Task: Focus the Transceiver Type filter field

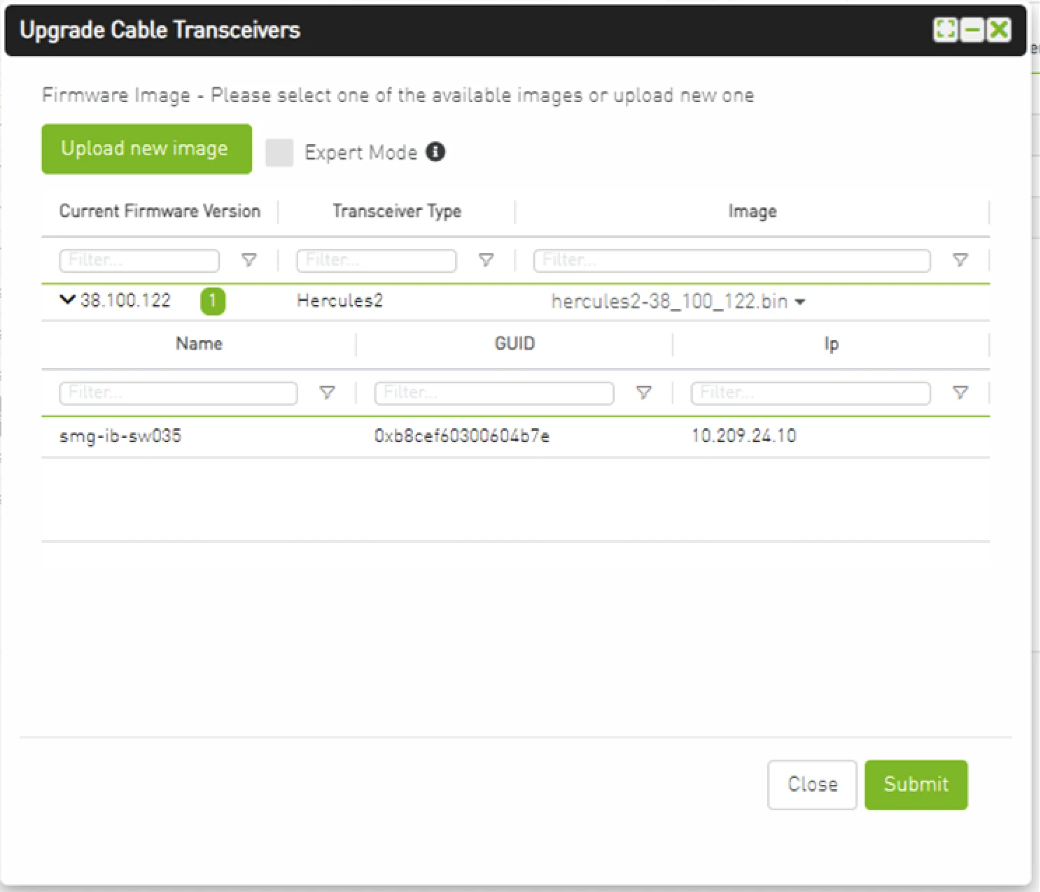Action: (376, 260)
